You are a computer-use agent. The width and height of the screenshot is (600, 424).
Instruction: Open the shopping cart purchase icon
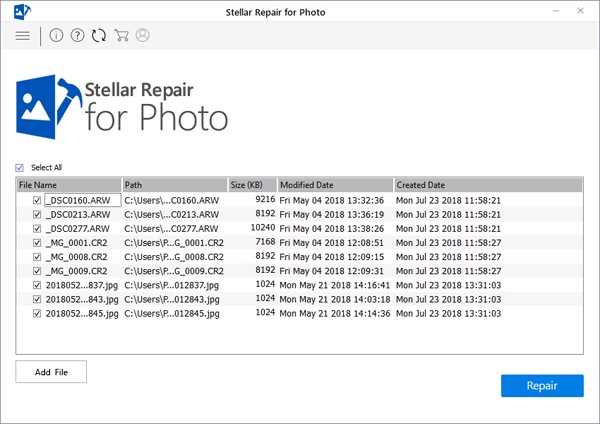[121, 35]
